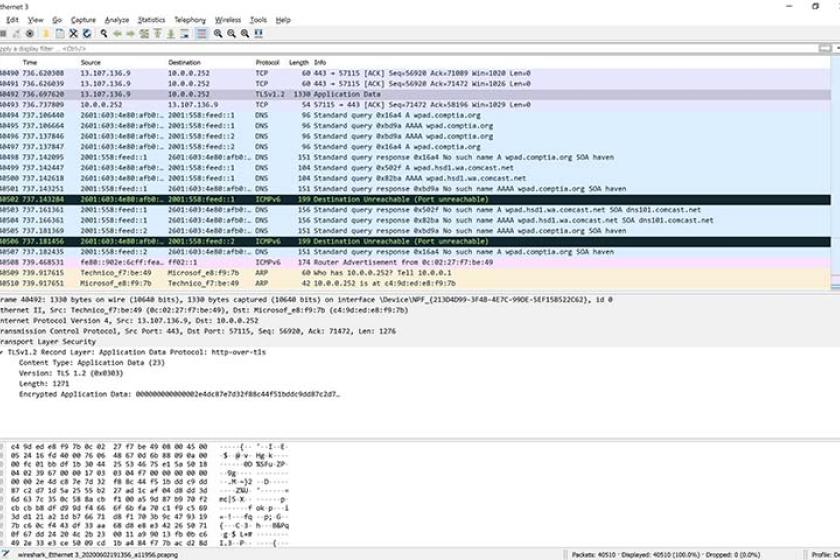Go forward in packet history arrow
Image resolution: width=840 pixels, height=560 pixels.
(x=131, y=33)
